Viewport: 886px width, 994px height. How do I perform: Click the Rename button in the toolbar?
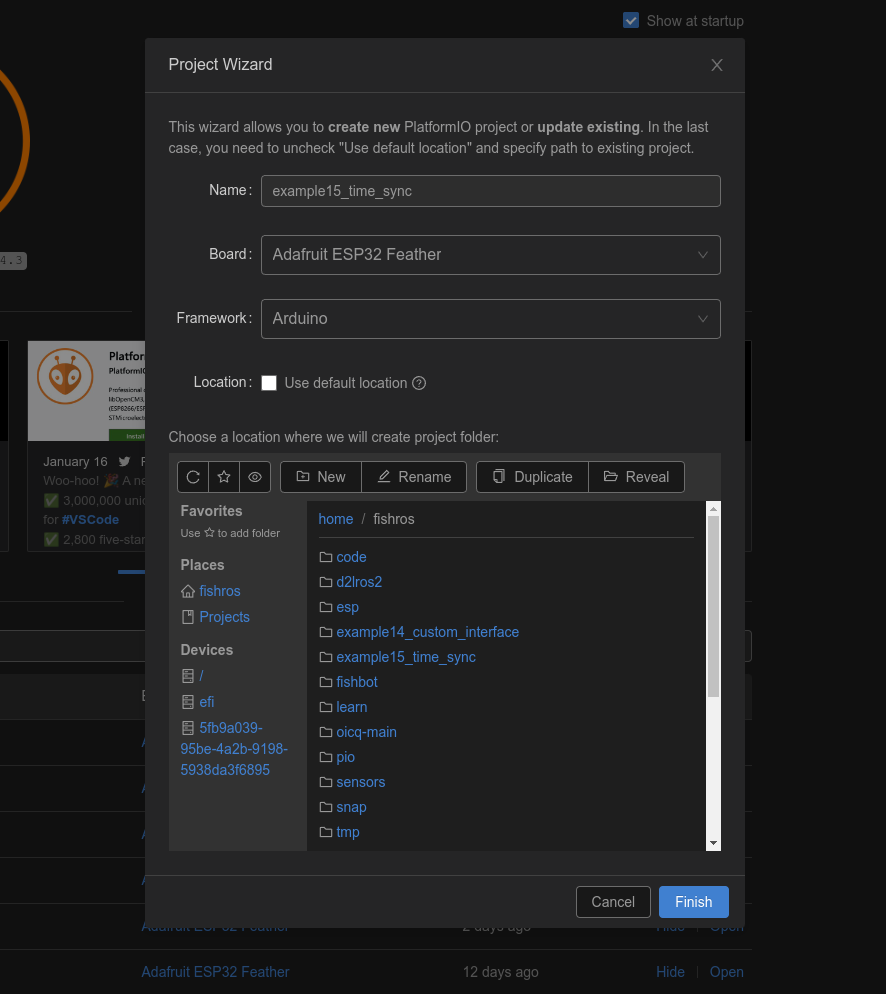(x=414, y=477)
